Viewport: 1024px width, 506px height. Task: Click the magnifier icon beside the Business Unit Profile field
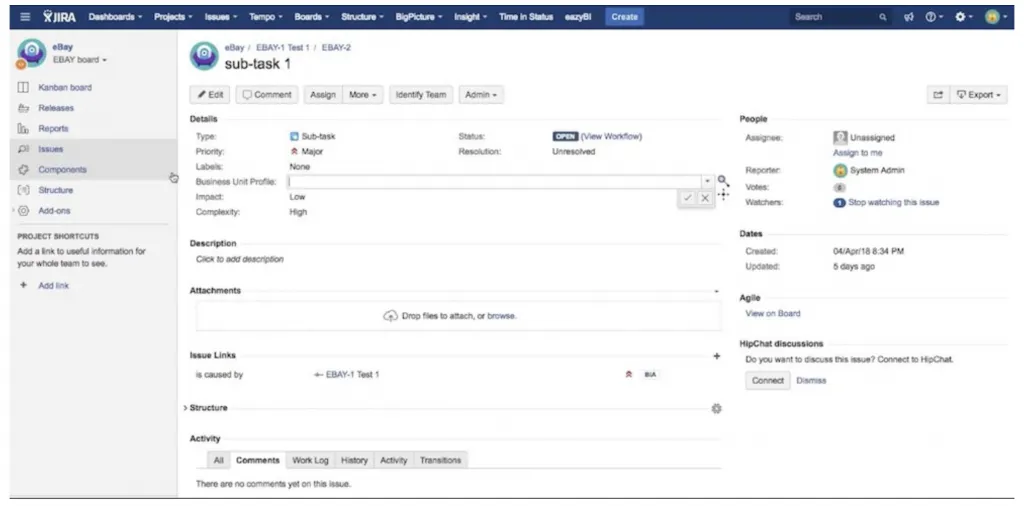[722, 180]
